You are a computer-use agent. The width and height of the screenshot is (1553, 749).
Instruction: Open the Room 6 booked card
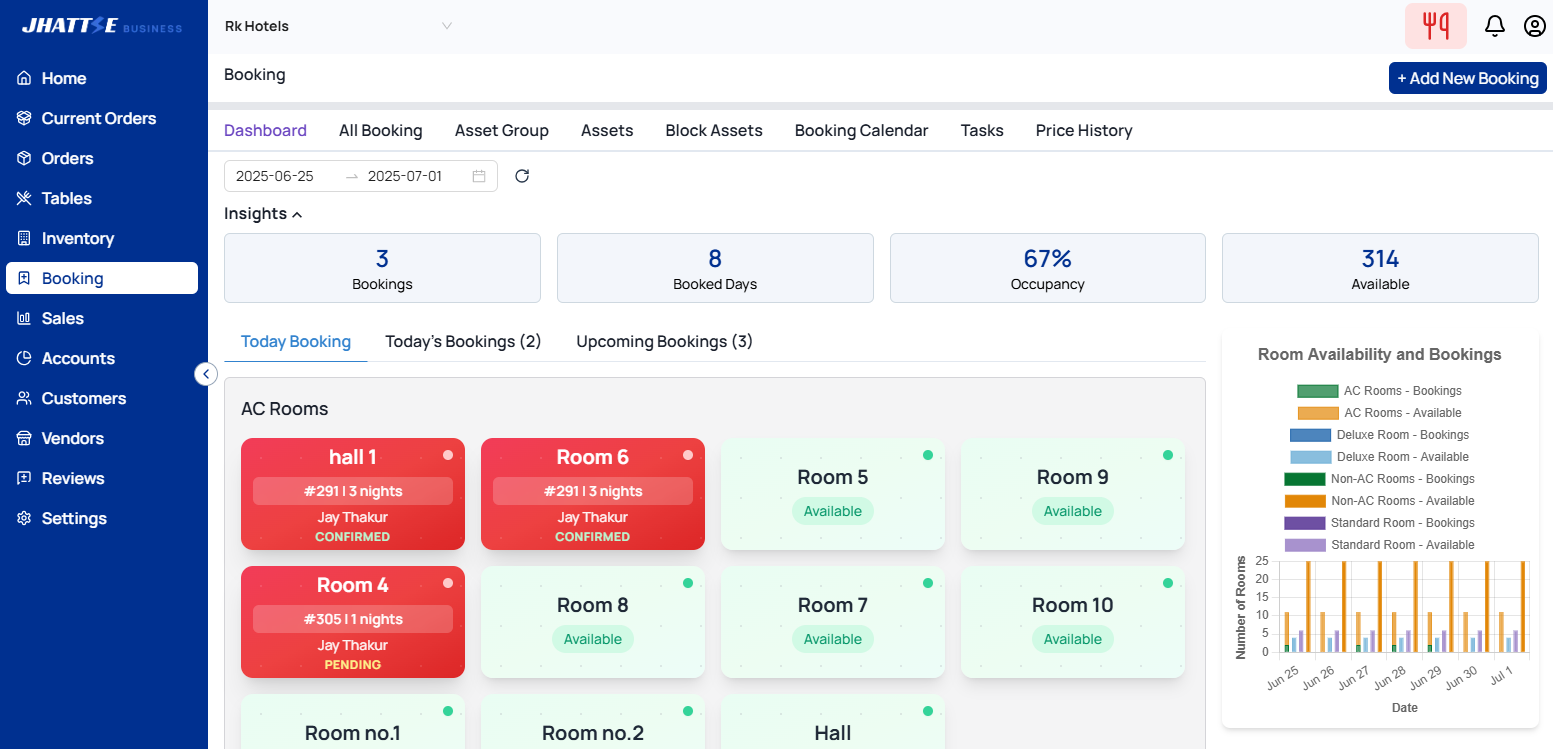click(593, 494)
